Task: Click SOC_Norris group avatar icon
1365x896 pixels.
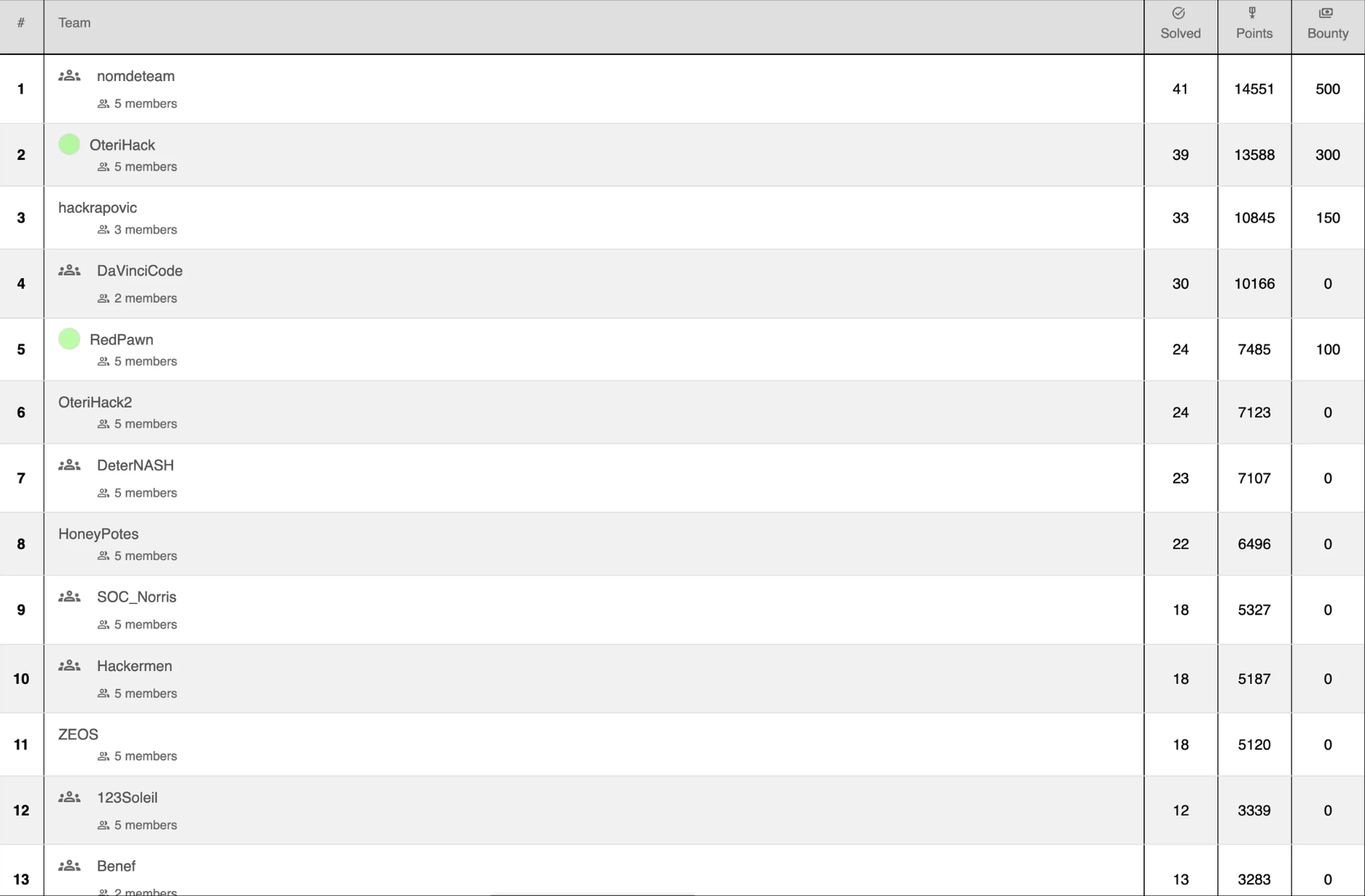Action: coord(69,597)
